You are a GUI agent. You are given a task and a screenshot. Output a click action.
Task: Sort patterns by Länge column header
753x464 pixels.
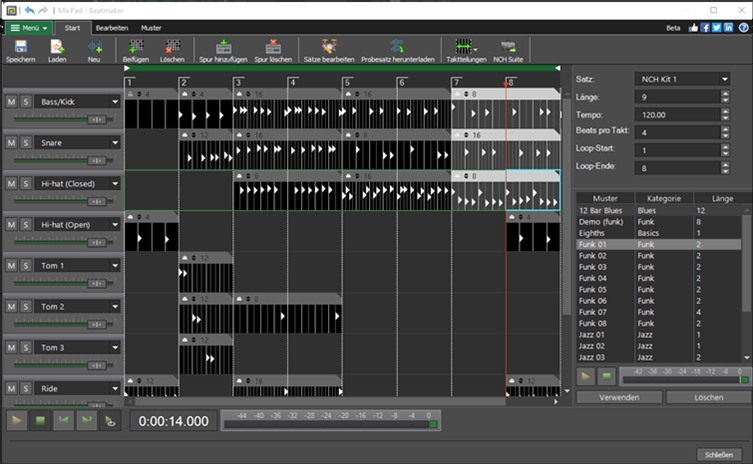point(722,198)
